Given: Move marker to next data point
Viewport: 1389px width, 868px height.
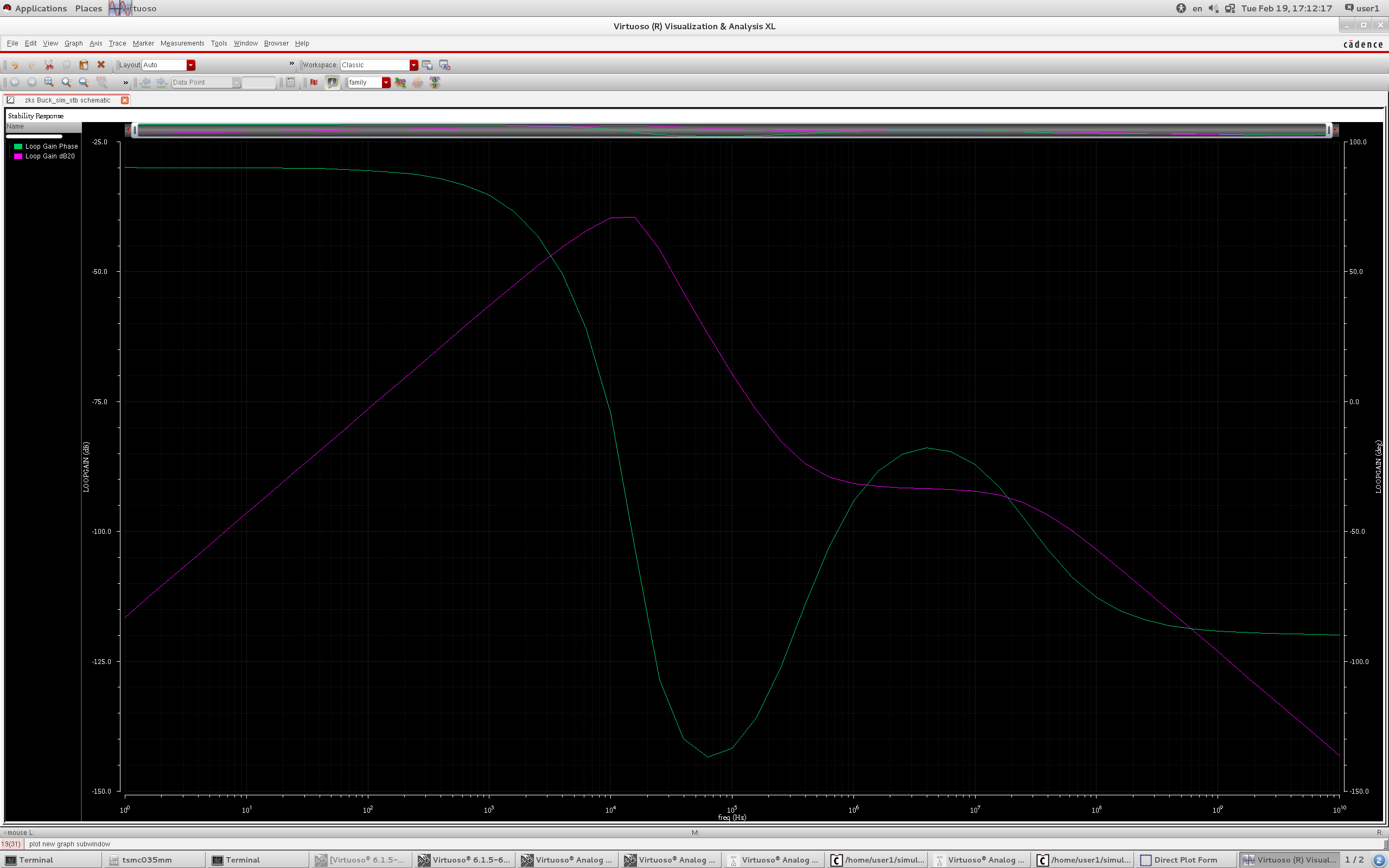Looking at the screenshot, I should click(x=161, y=82).
